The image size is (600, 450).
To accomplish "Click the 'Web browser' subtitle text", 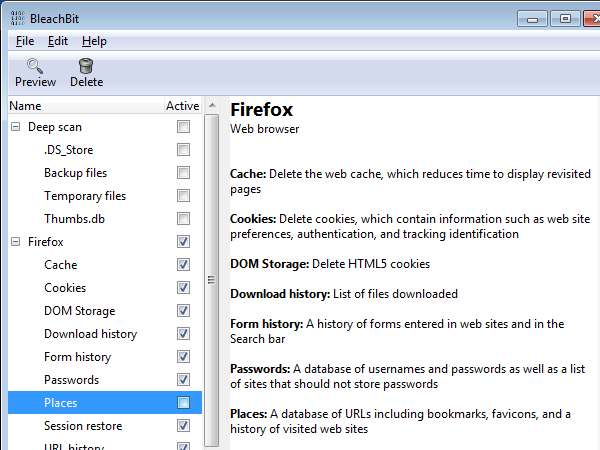I will (x=264, y=129).
